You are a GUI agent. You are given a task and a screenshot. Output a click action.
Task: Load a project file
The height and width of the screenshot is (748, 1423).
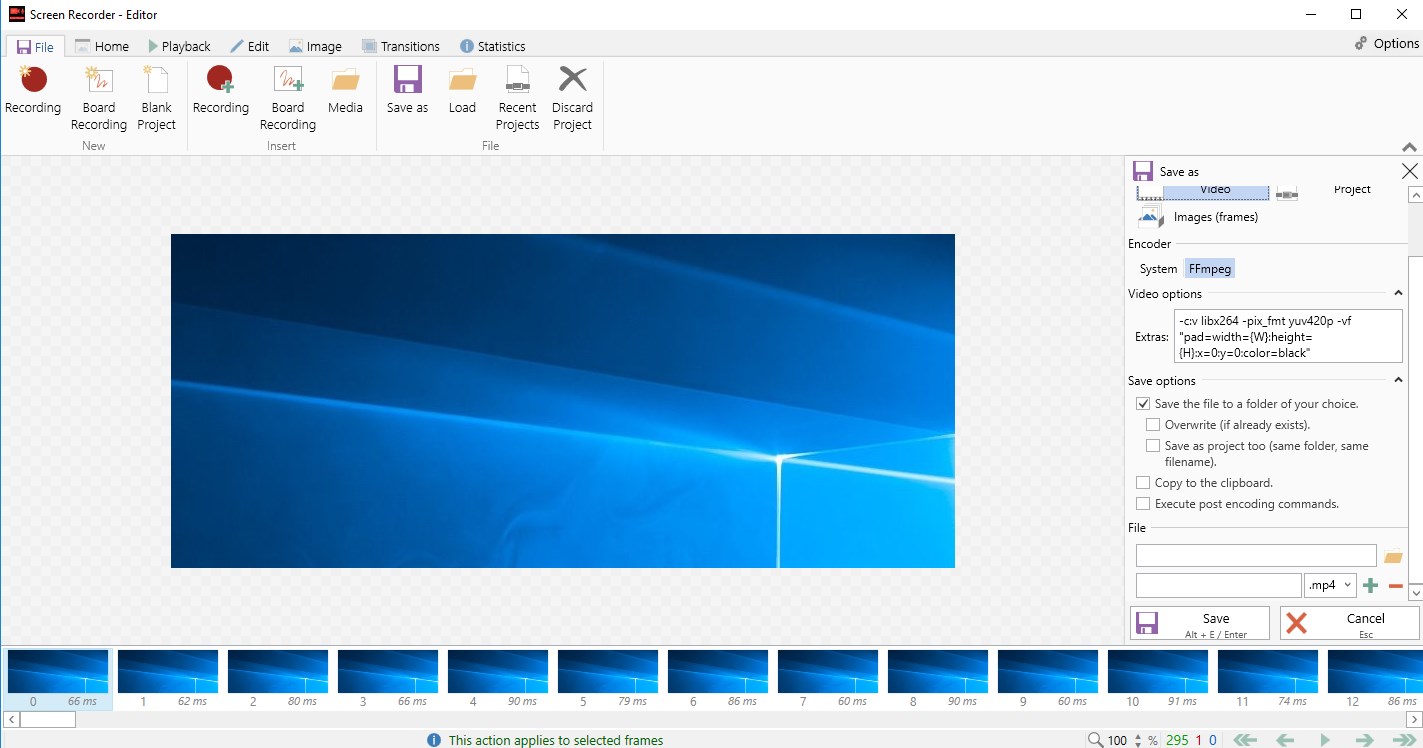click(x=462, y=91)
